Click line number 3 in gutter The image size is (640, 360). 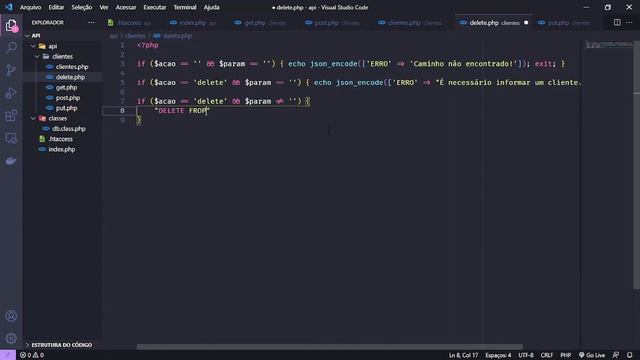click(122, 64)
